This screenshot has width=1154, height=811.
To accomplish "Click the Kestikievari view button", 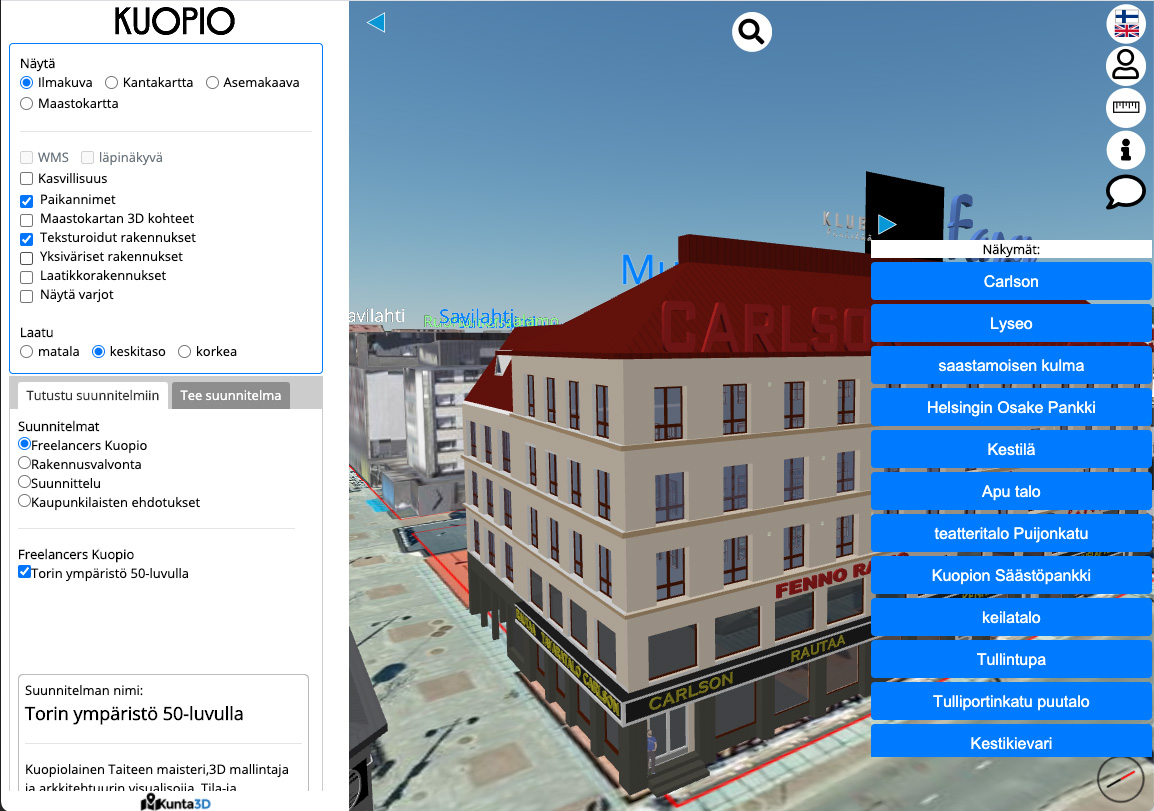I will tap(1011, 743).
